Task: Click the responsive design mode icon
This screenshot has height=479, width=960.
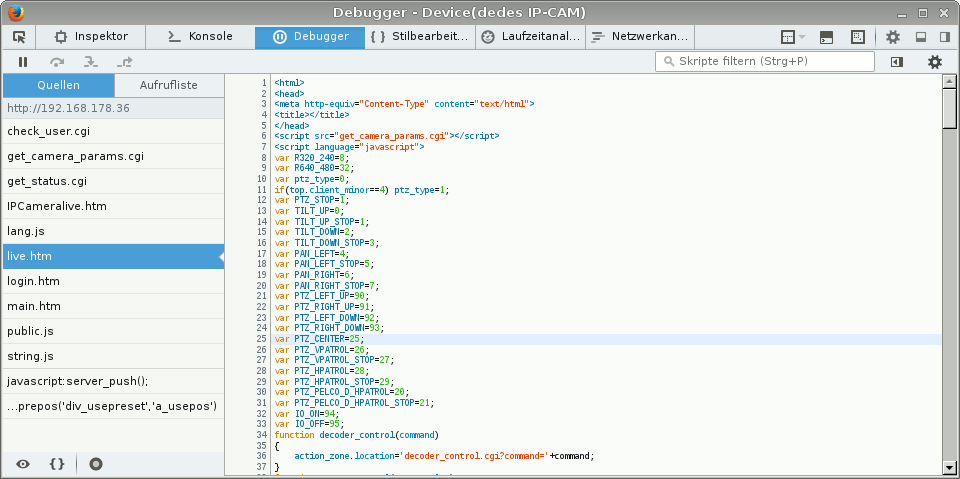Action: point(858,37)
